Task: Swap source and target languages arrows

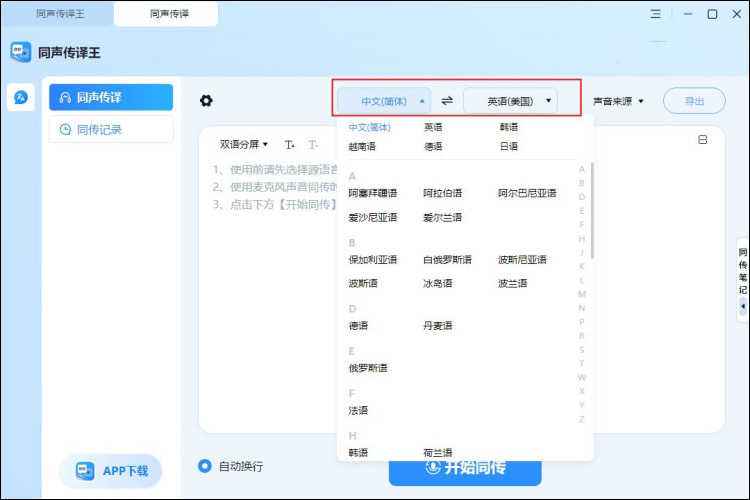Action: point(447,101)
